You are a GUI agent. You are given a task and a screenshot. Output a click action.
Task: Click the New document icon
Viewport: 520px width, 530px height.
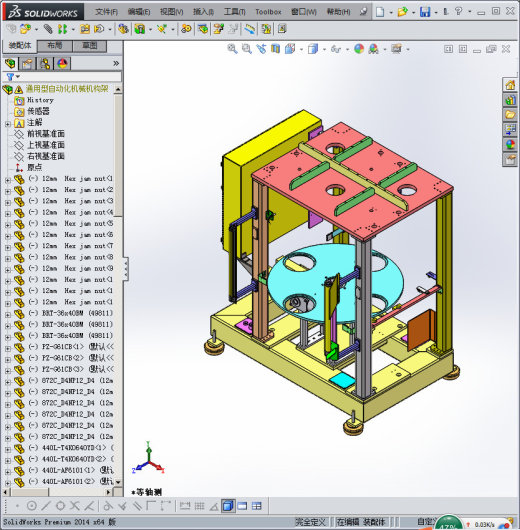(x=380, y=12)
